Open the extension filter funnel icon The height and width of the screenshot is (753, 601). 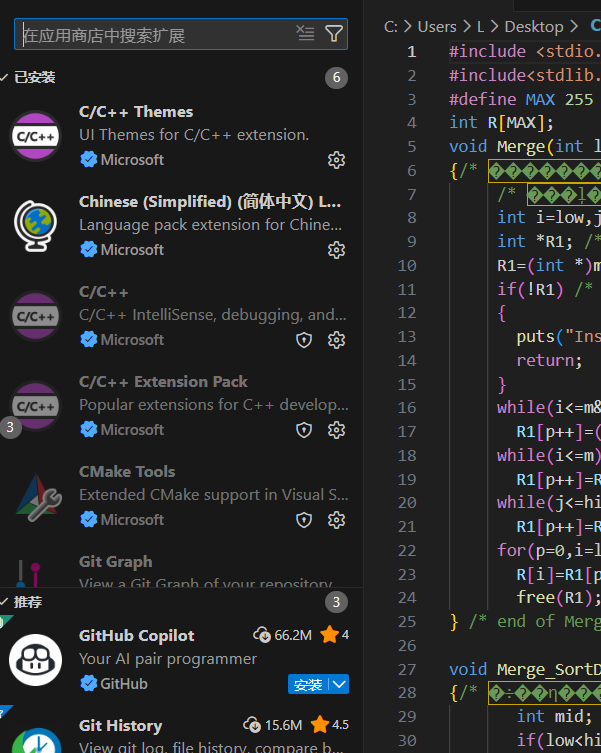(x=334, y=34)
